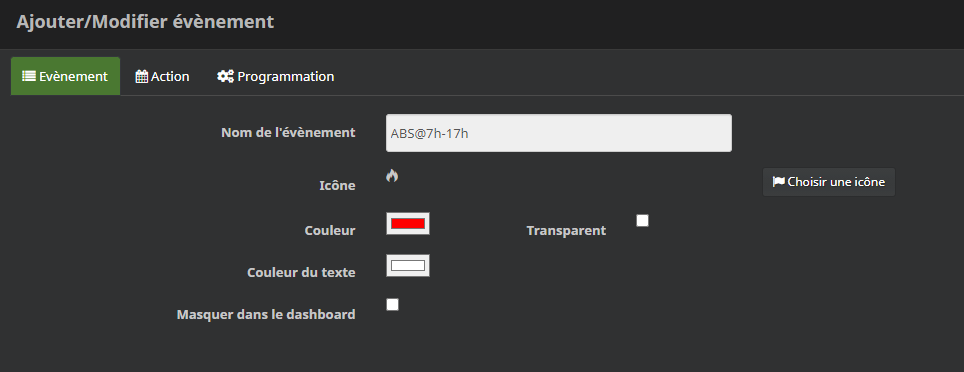964x372 pixels.
Task: Focus the event name field containing ABS@7h-17h
Action: (559, 133)
